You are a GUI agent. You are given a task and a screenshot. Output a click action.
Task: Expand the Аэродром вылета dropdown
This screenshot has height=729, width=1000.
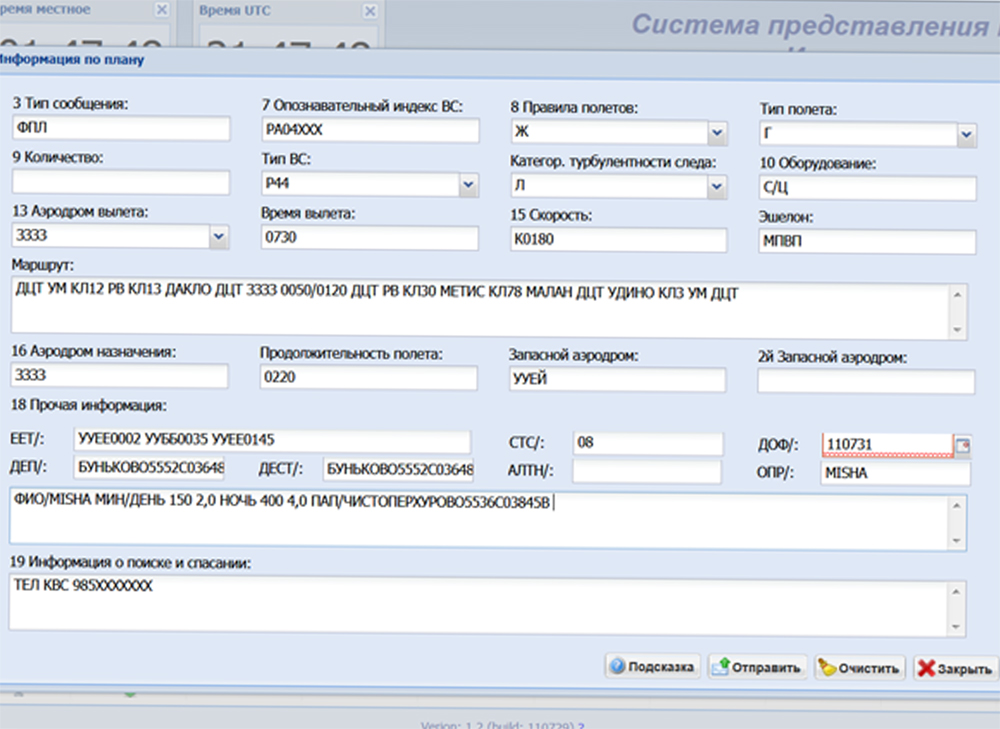tap(219, 236)
